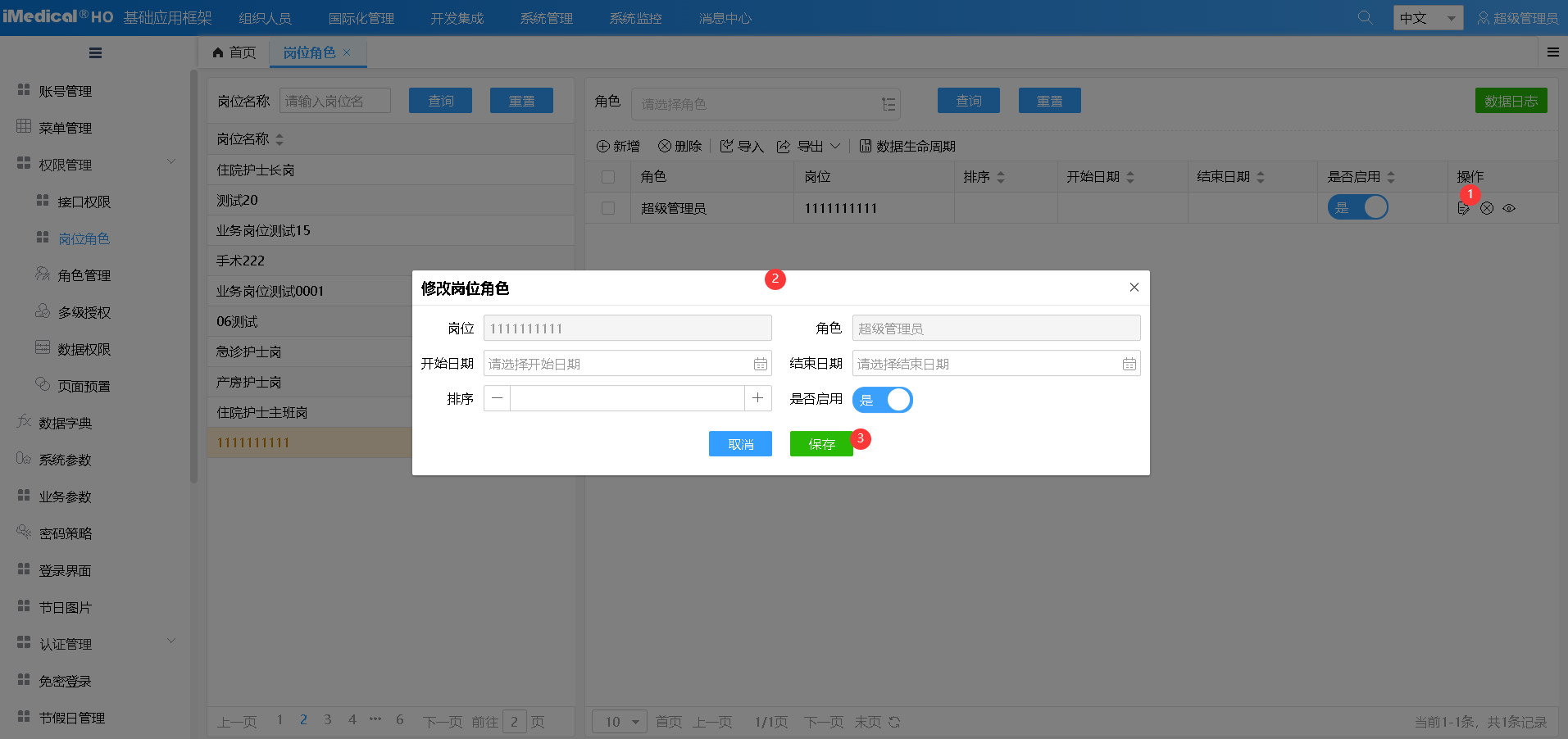The height and width of the screenshot is (739, 1568).
Task: Click the 排序 number input field
Action: (627, 398)
